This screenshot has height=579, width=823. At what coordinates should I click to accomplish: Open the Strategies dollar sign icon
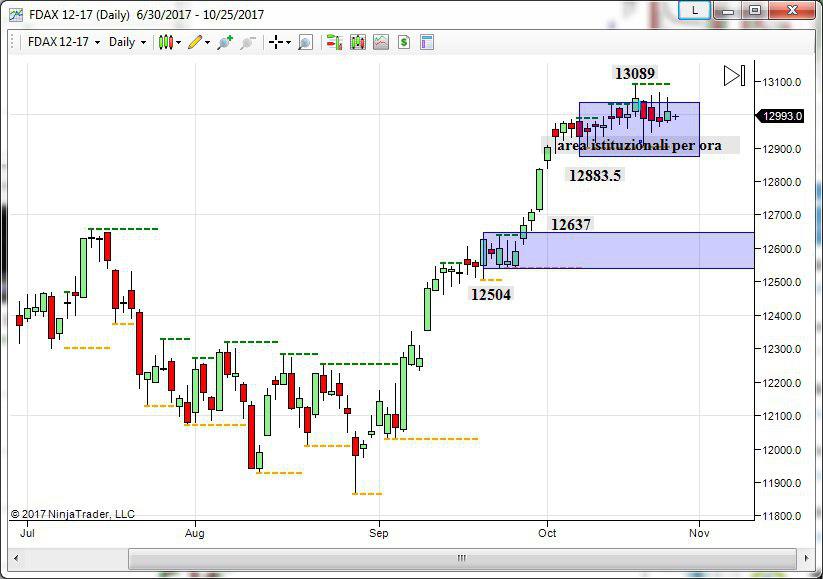coord(404,42)
